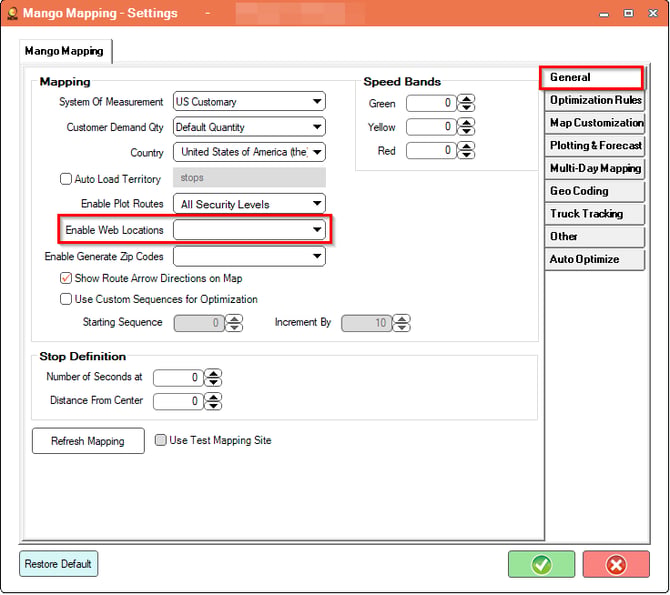Expand Enable Web Locations dropdown
Image resolution: width=670 pixels, height=595 pixels.
pyautogui.click(x=249, y=230)
